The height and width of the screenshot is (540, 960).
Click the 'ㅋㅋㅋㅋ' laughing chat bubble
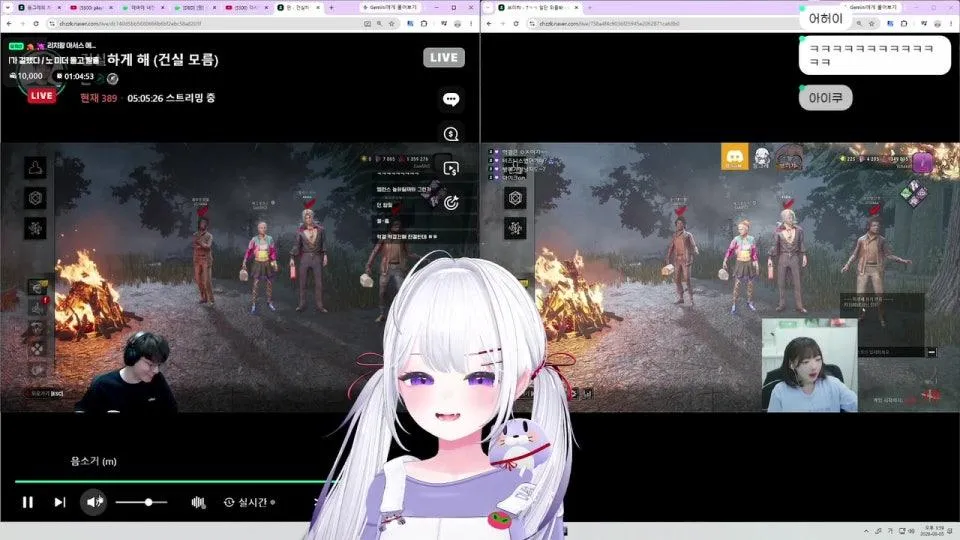coord(874,54)
